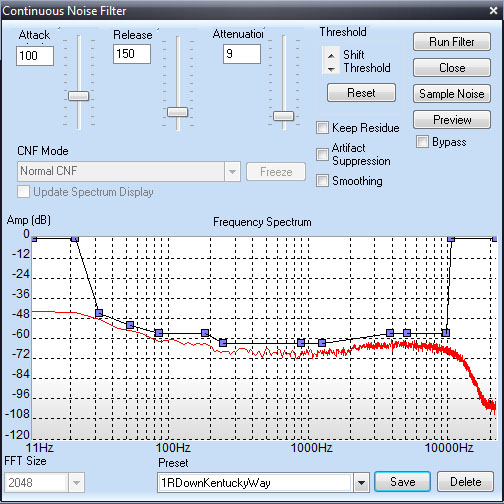
Task: Click the Sample Noise button
Action: [x=452, y=94]
